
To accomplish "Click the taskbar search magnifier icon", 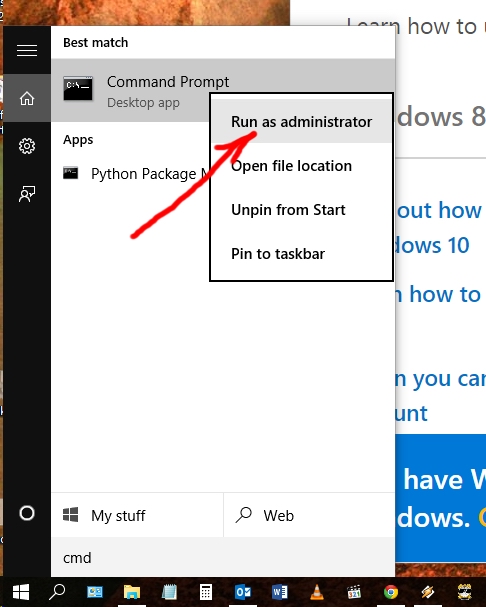I will pyautogui.click(x=58, y=592).
